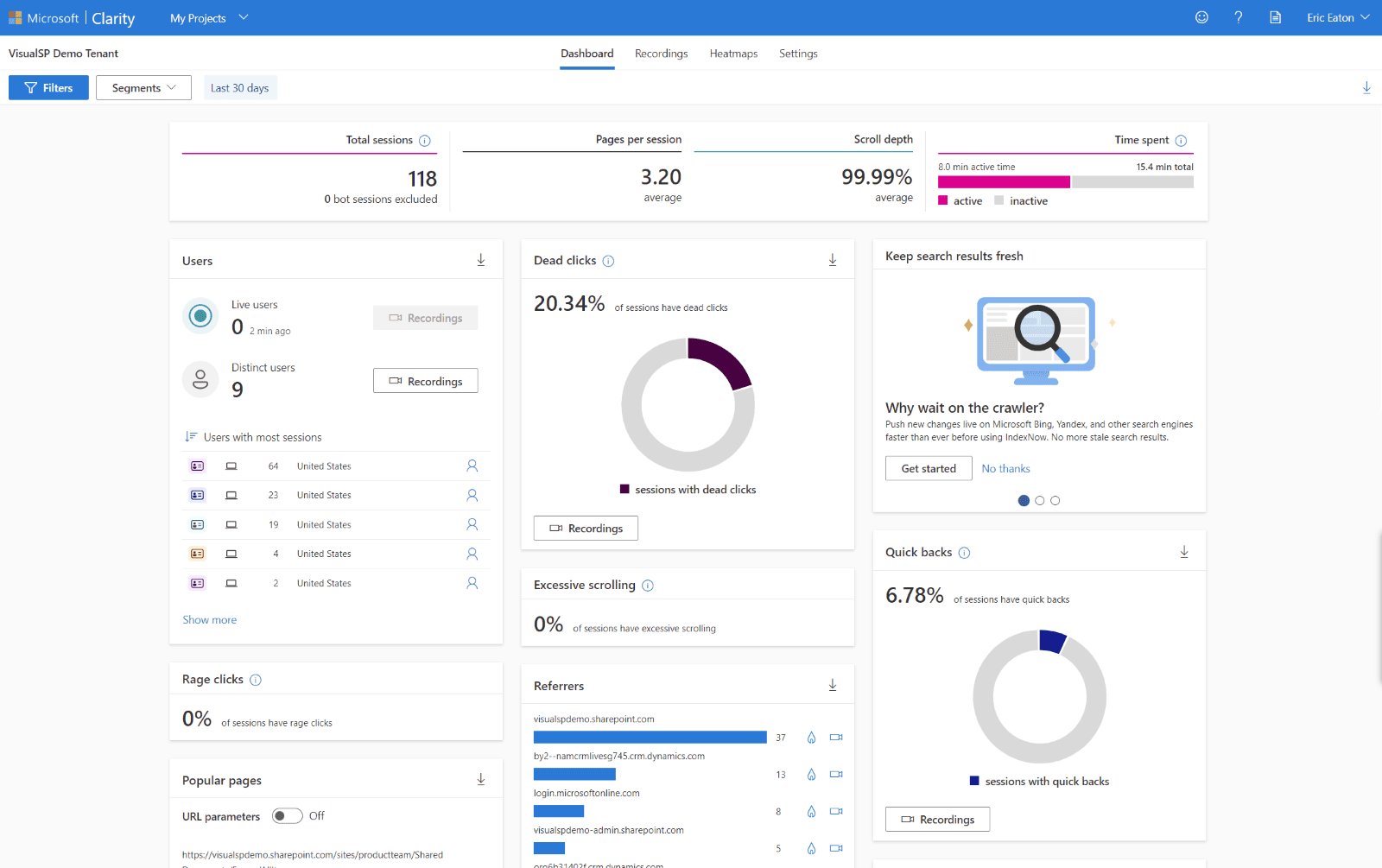
Task: Toggle the URL parameters switch
Action: (x=287, y=816)
